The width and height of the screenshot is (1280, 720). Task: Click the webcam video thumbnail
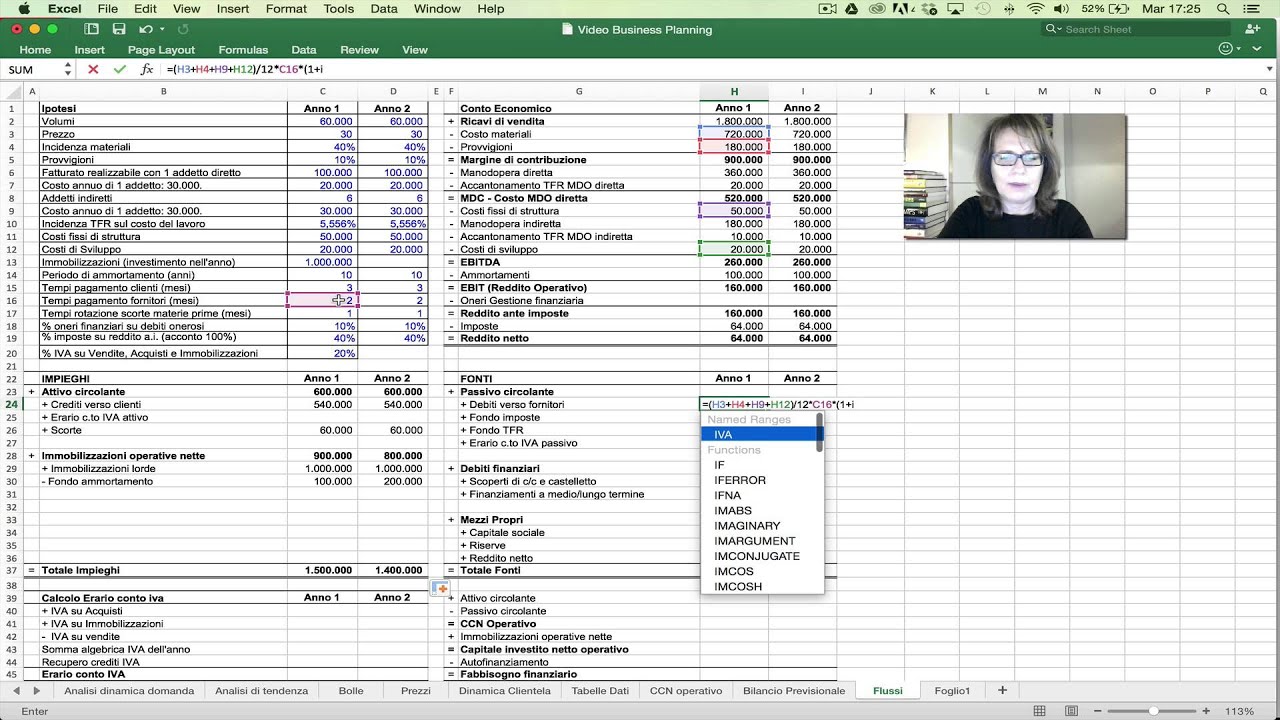click(x=1015, y=176)
